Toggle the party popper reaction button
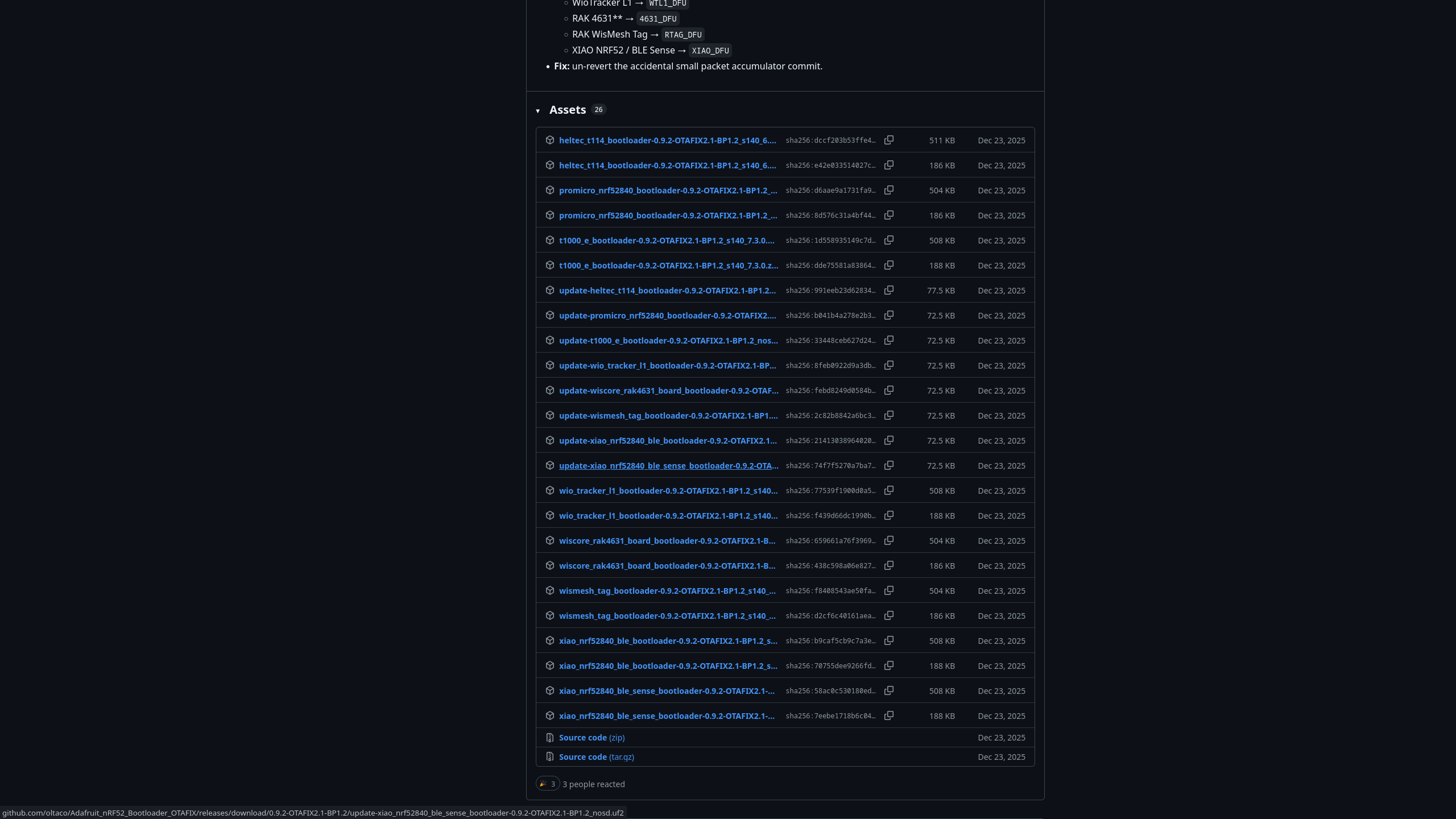The width and height of the screenshot is (1456, 819). click(547, 784)
